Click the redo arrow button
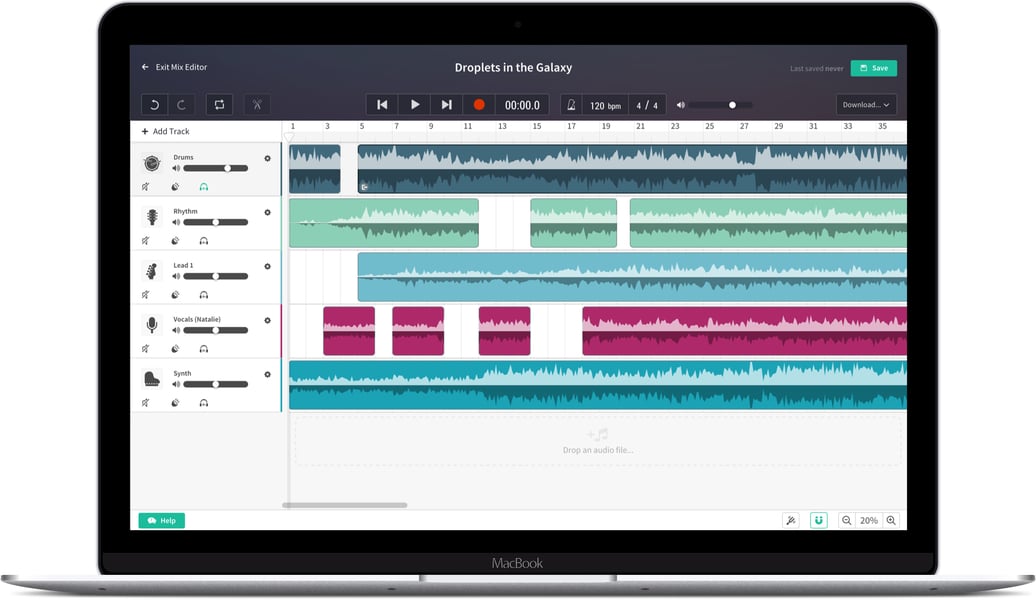Screen dimensions: 1036x600 coord(181,104)
